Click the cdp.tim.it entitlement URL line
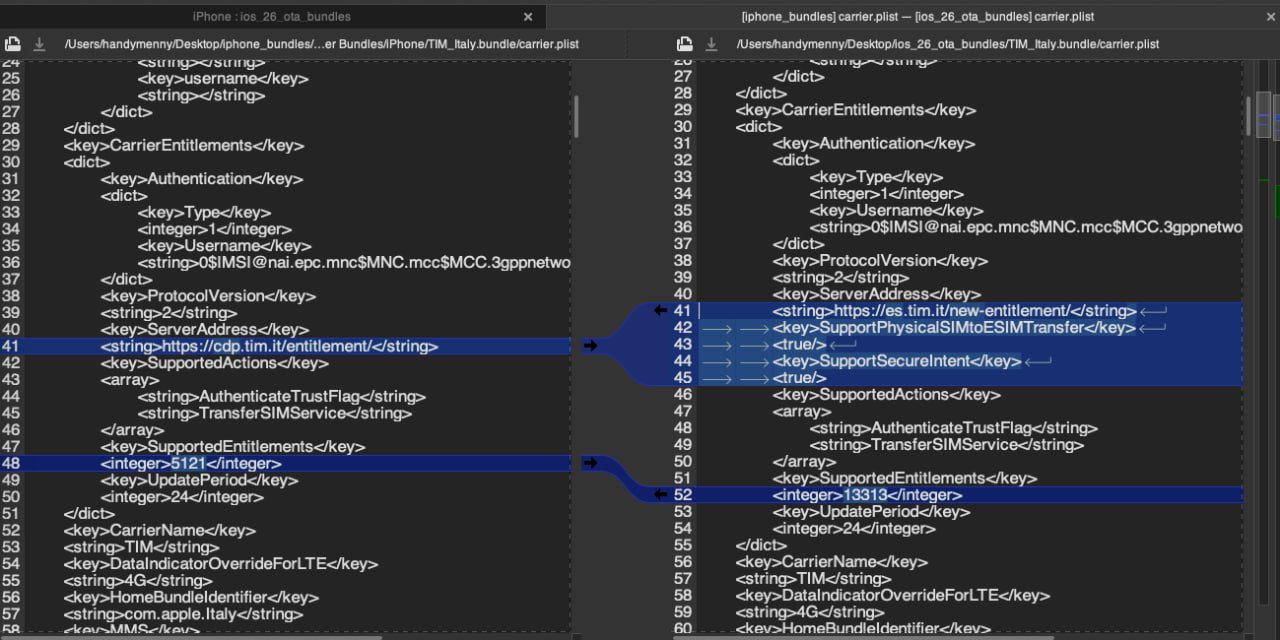The height and width of the screenshot is (640, 1280). 268,346
